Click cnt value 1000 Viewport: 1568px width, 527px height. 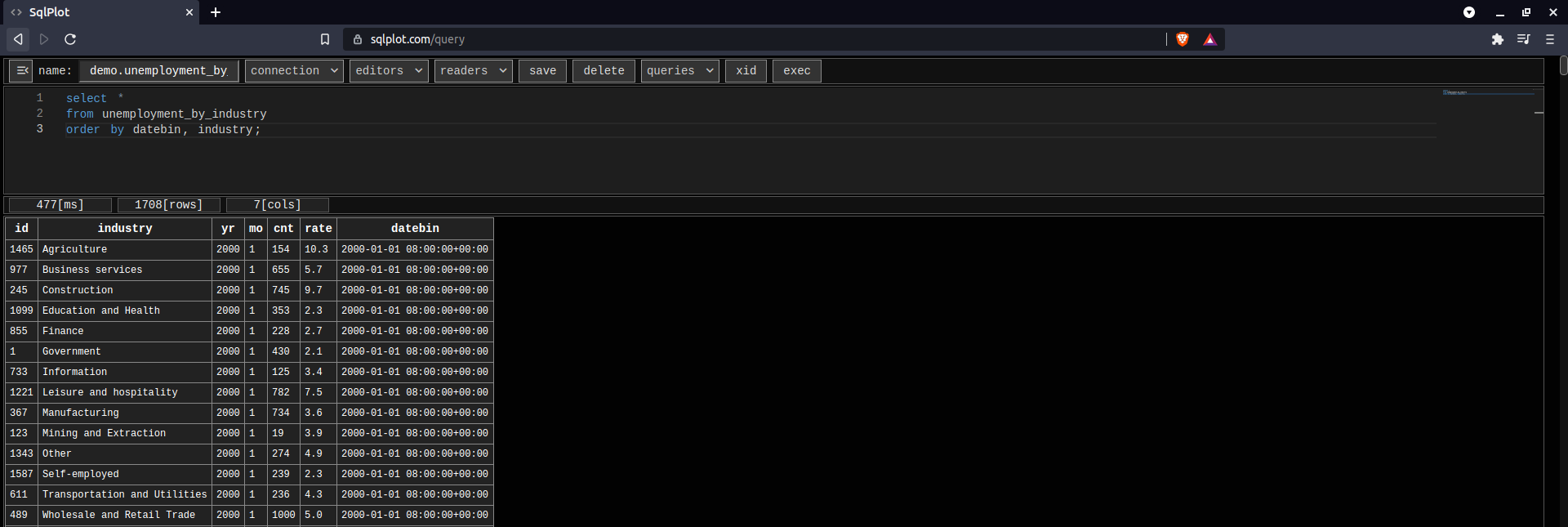tap(283, 515)
